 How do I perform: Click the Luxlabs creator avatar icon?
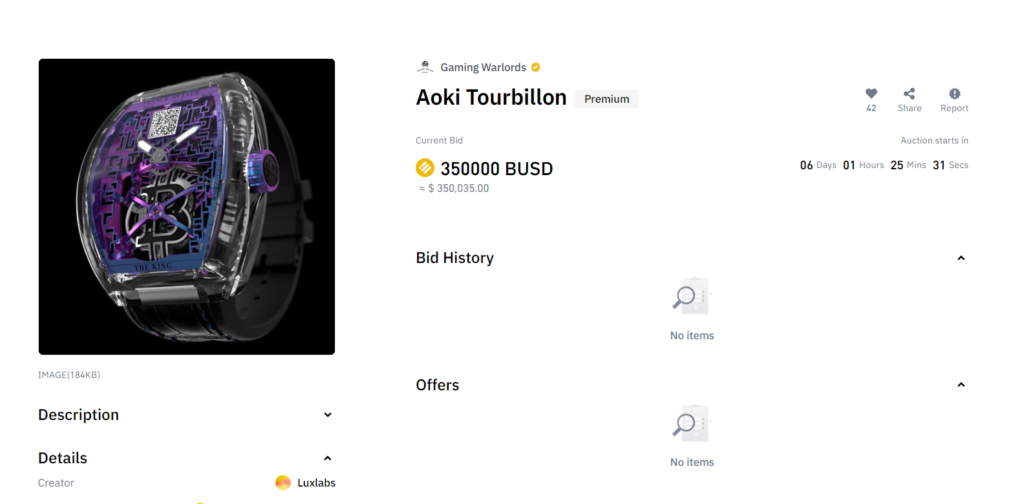click(x=283, y=483)
